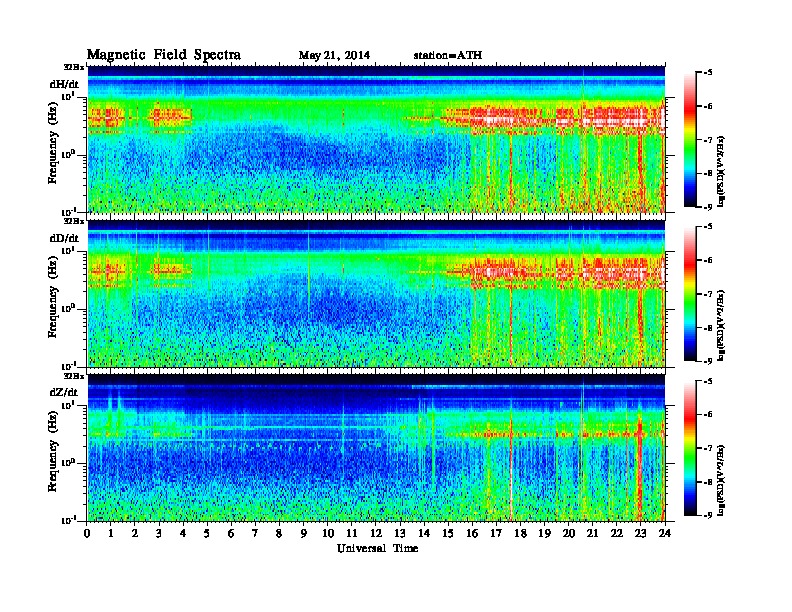This screenshot has height=612, width=792.
Task: Click hour tick "13" on the time axis
Action: tap(400, 533)
